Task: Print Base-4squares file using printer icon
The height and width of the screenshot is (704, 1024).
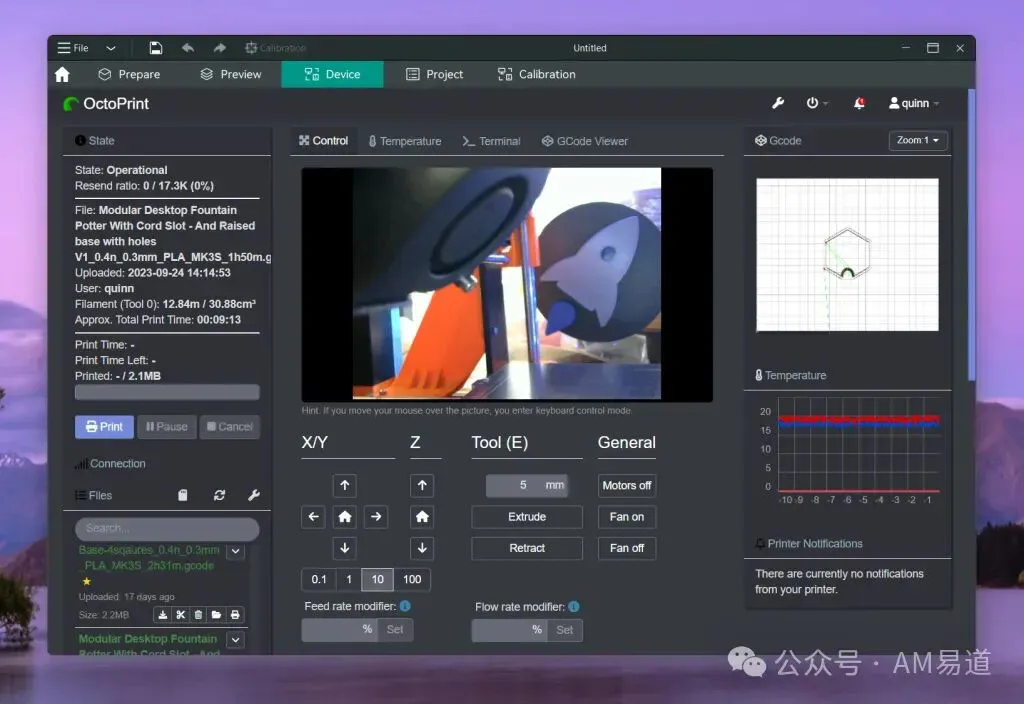Action: [235, 615]
